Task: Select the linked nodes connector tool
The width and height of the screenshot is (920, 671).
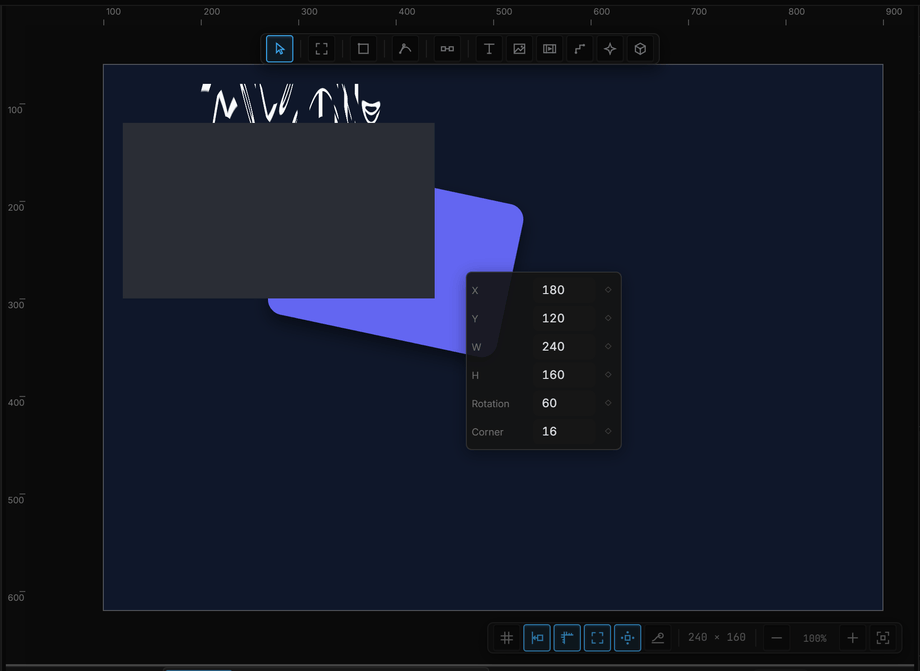Action: pyautogui.click(x=447, y=49)
